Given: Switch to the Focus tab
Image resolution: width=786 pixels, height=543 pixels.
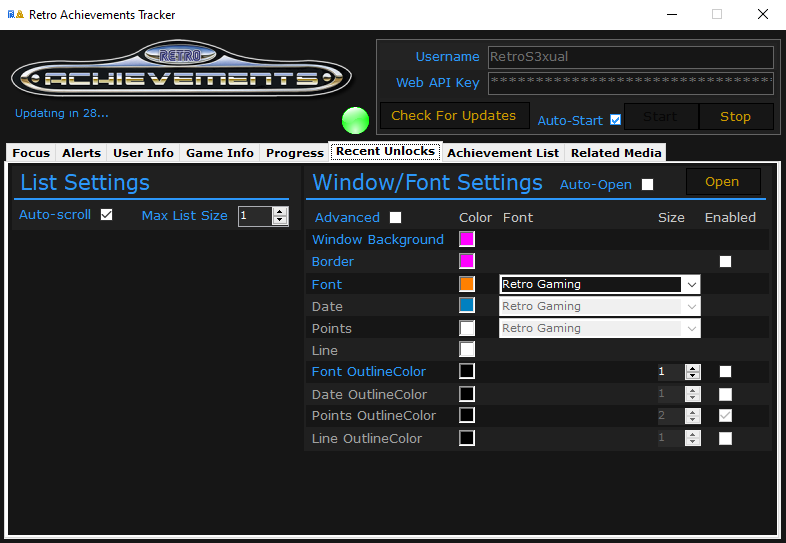Looking at the screenshot, I should [x=31, y=153].
